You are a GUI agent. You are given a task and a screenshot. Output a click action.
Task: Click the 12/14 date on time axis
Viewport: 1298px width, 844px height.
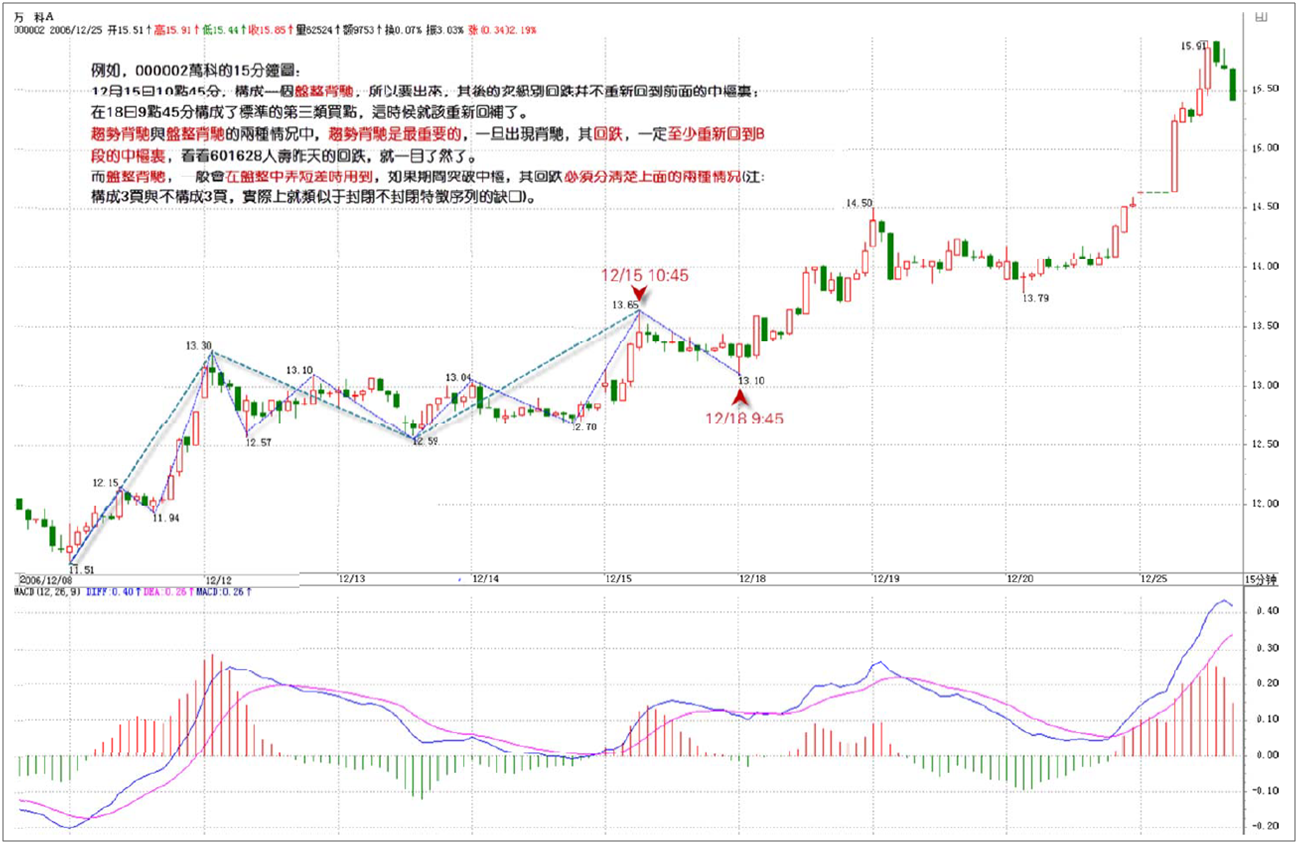point(485,579)
